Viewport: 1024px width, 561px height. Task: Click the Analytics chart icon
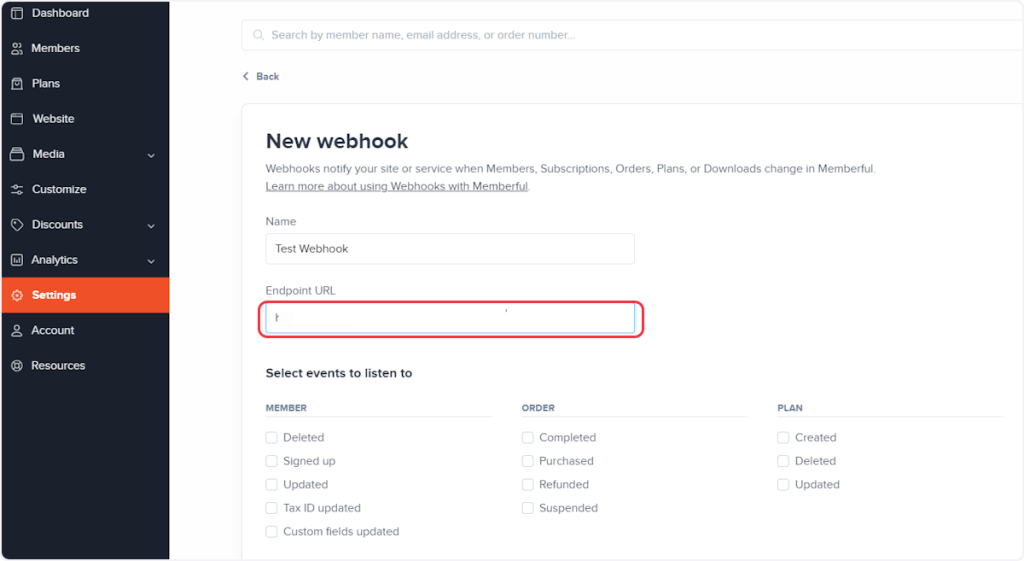pyautogui.click(x=17, y=260)
